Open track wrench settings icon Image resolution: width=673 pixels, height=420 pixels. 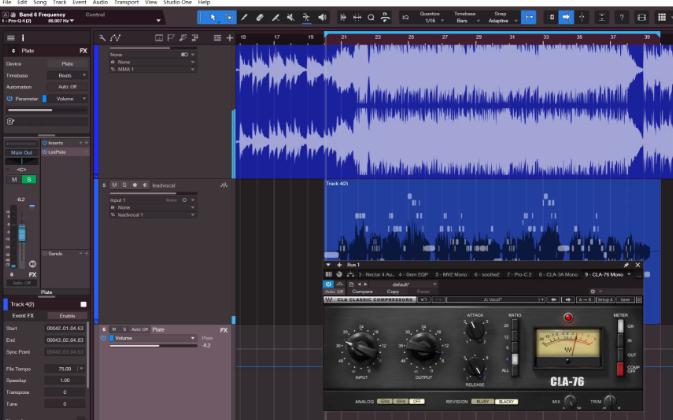click(x=102, y=38)
